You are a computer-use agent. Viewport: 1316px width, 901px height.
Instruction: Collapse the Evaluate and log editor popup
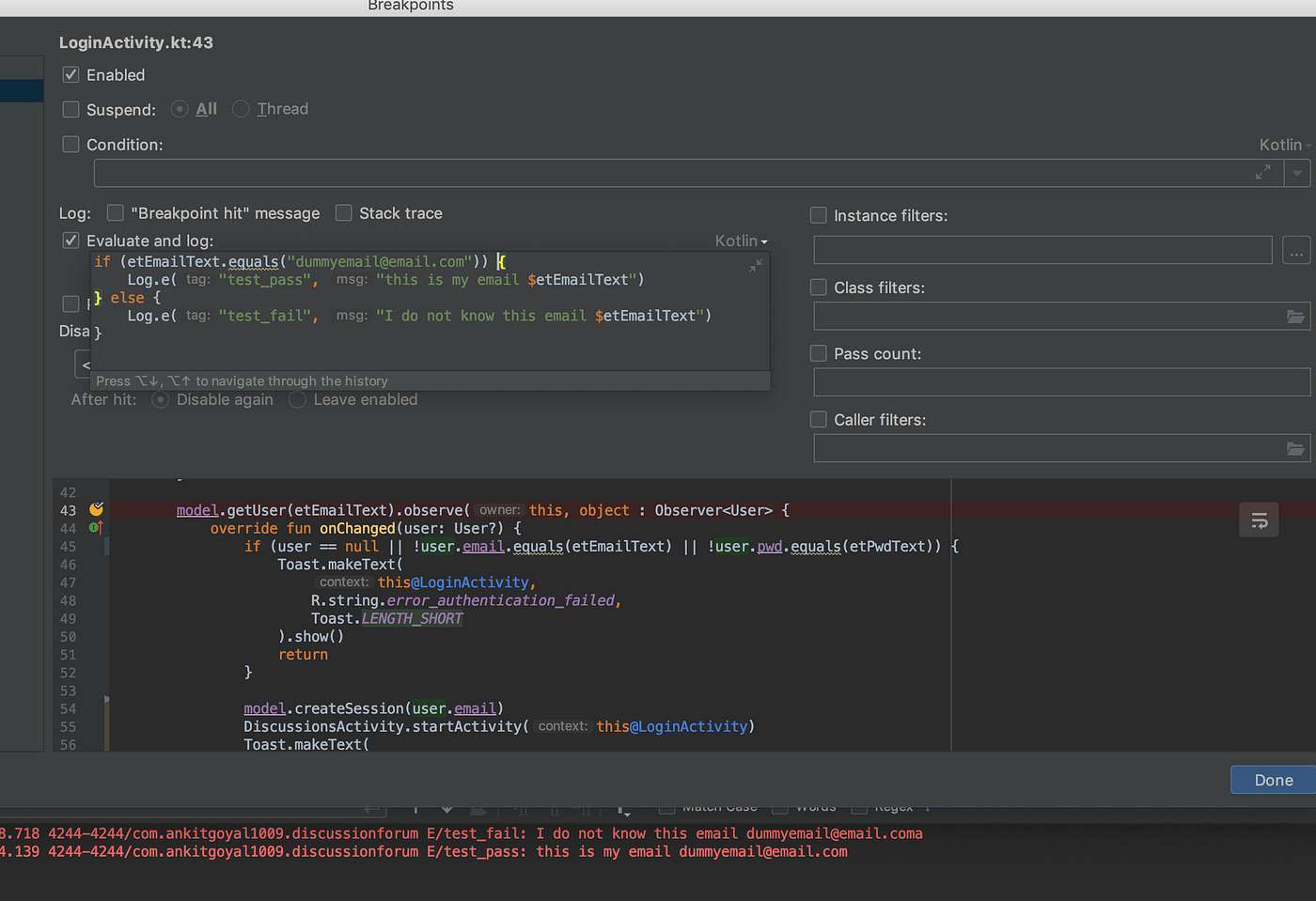pyautogui.click(x=756, y=266)
